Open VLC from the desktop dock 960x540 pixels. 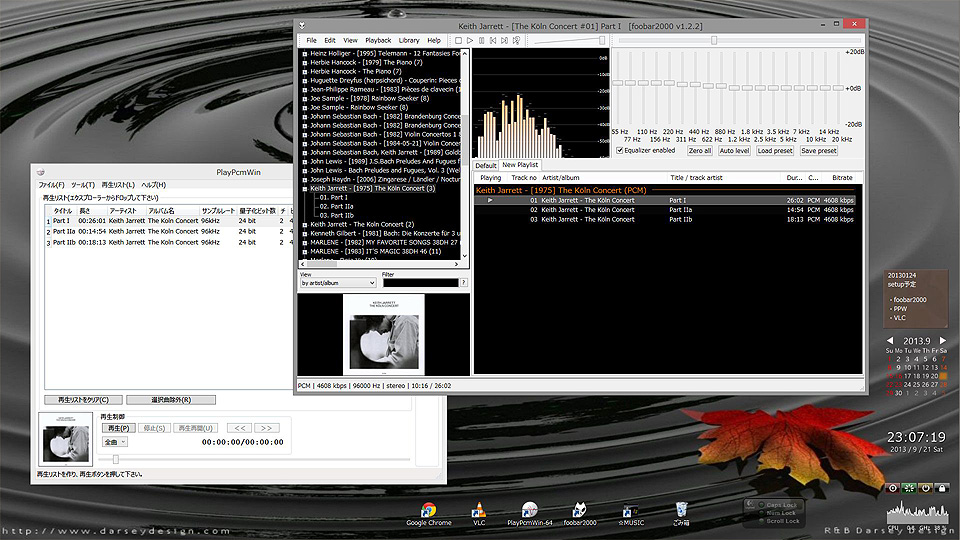[478, 510]
